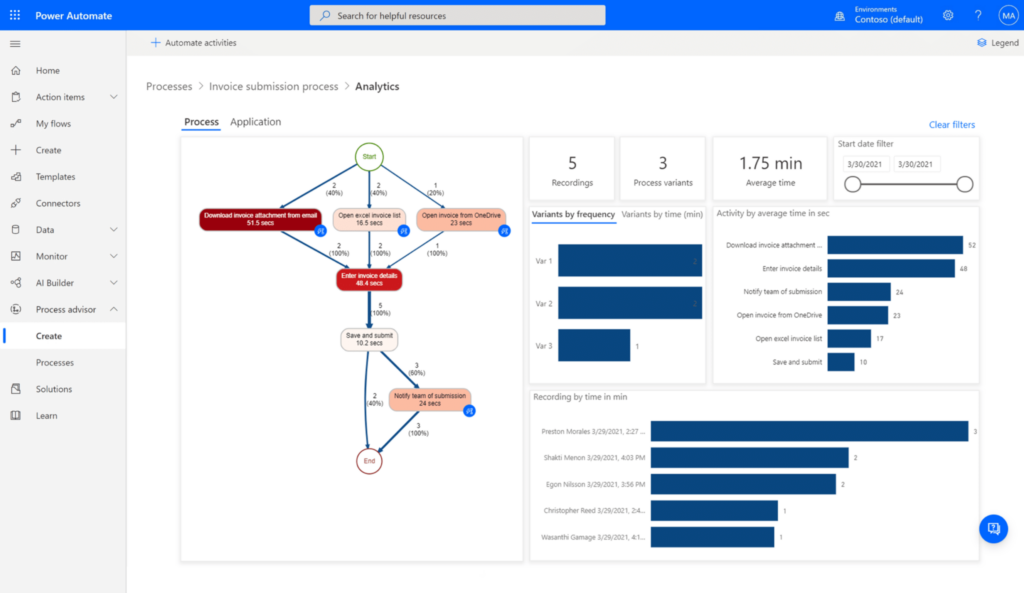
Task: Select the Var 3 bar in chart
Action: tap(594, 345)
